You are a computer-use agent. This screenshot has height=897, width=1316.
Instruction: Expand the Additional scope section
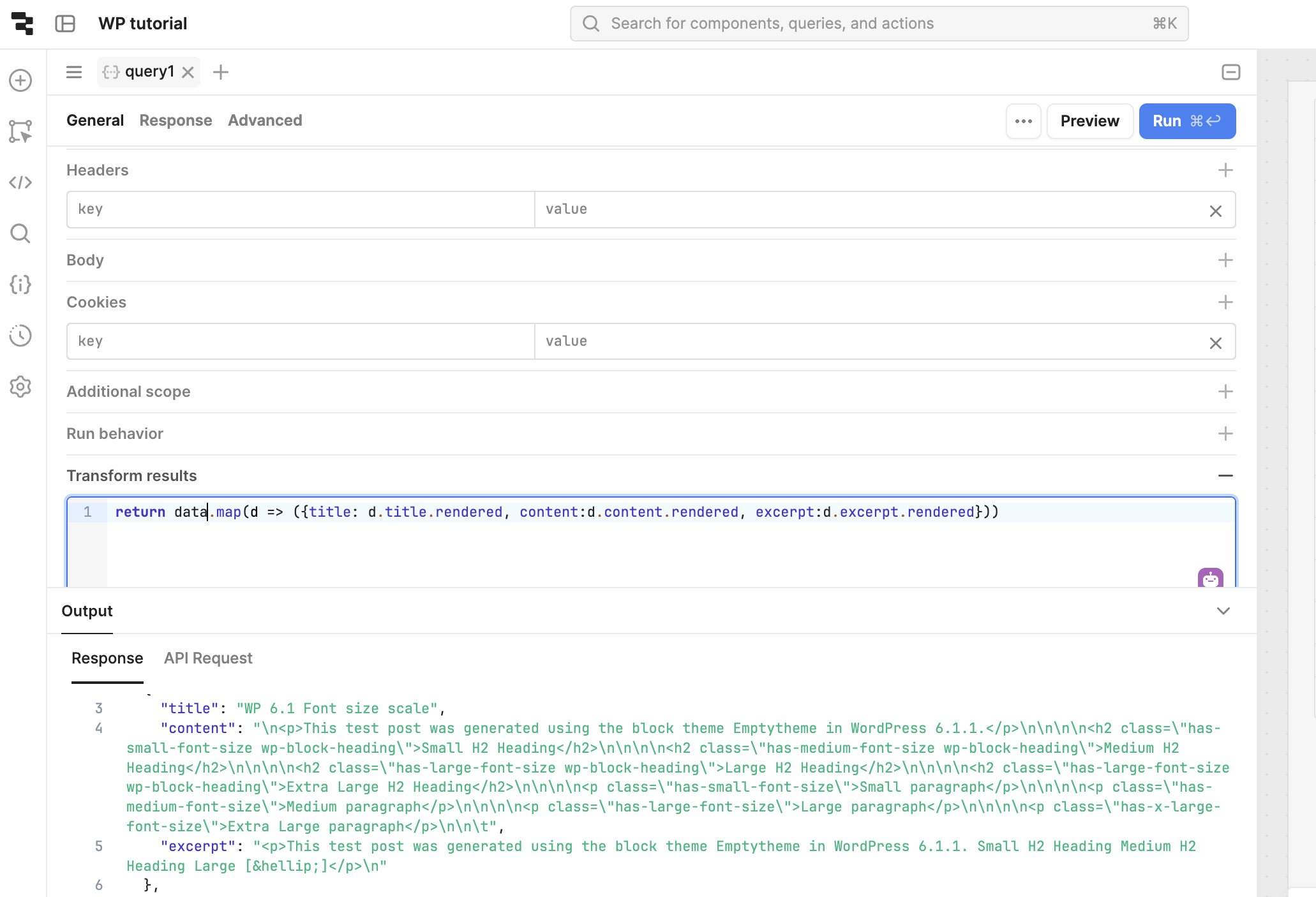(x=1225, y=392)
